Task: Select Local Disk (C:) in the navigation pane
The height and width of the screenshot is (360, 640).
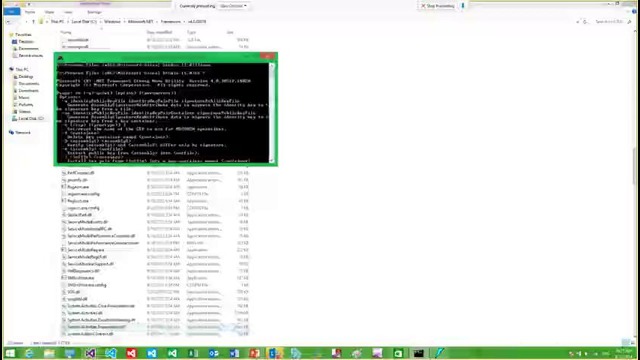Action: (30, 118)
